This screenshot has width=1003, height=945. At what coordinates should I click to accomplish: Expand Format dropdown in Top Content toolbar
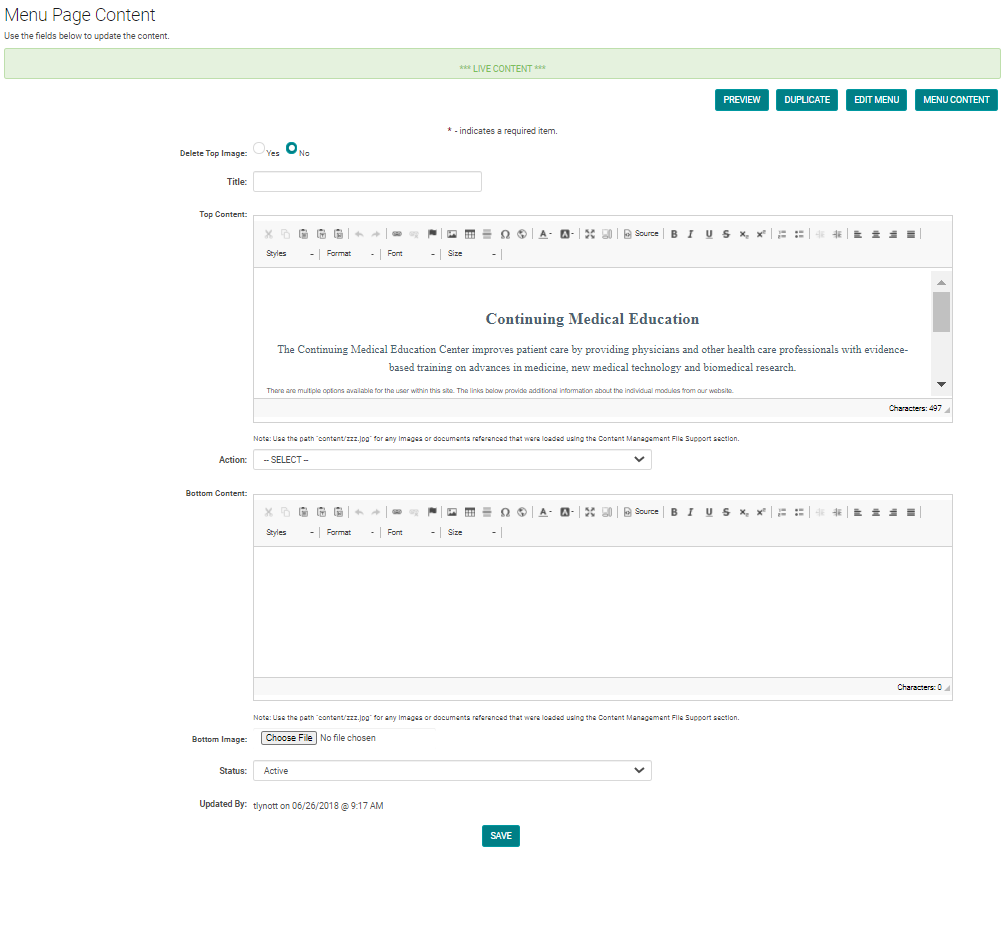(x=350, y=254)
